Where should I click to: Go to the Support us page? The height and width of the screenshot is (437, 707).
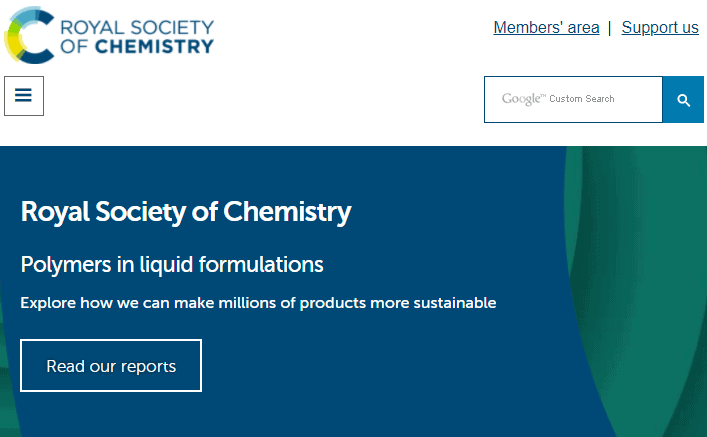click(660, 28)
